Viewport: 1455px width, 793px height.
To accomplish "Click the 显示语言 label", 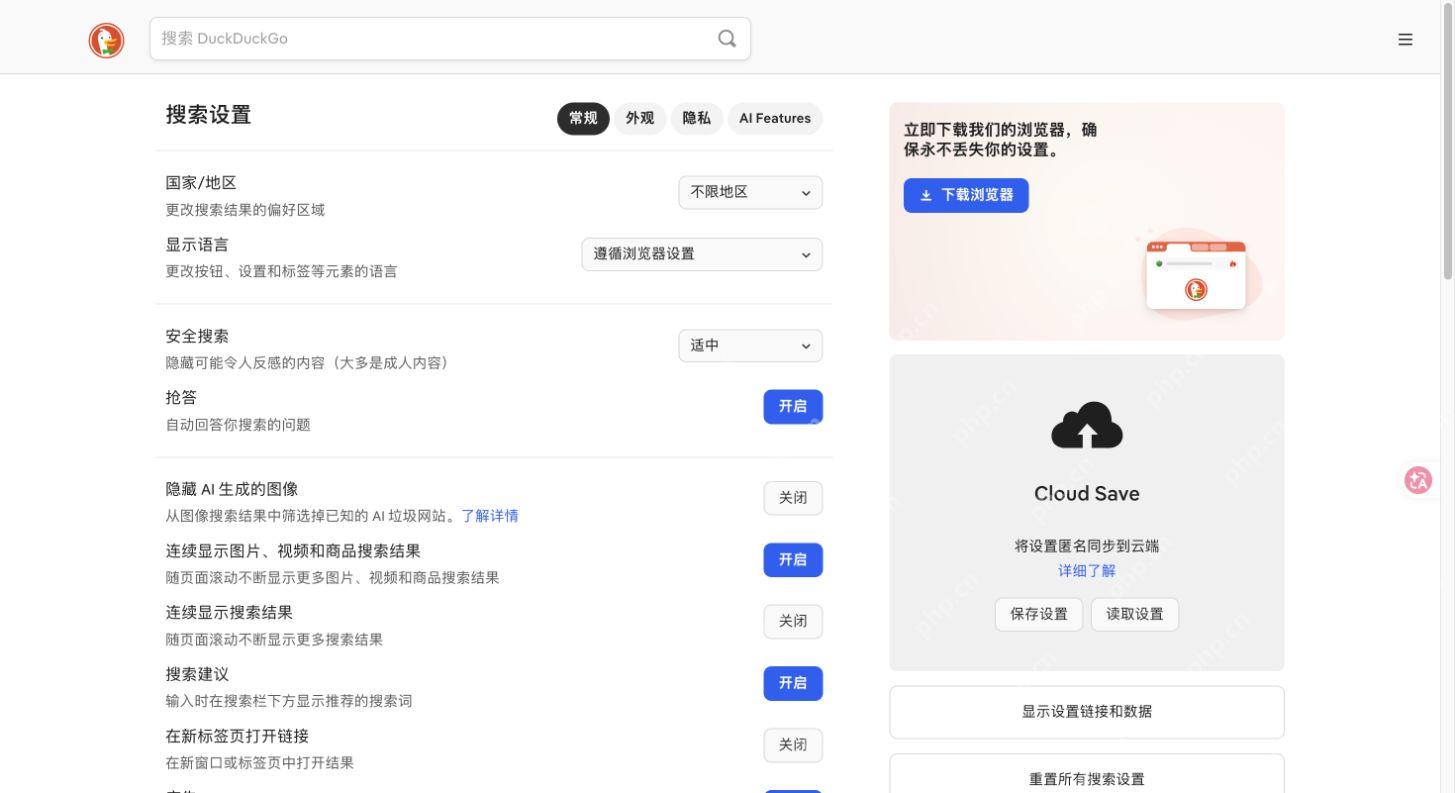I will tap(197, 245).
